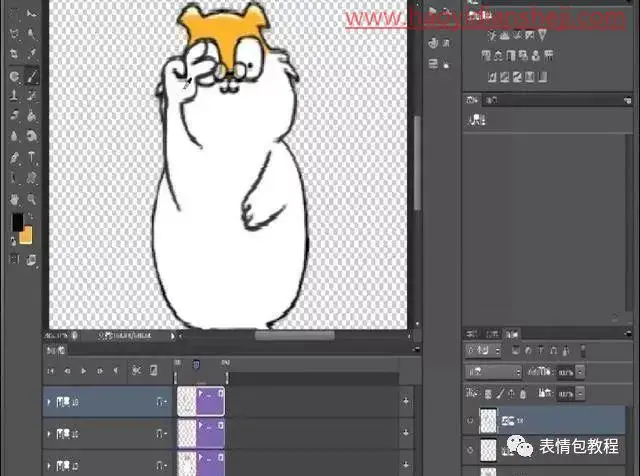Screen dimensions: 640x476
Task: Open filmstrip menu on second track
Action: (x=162, y=434)
